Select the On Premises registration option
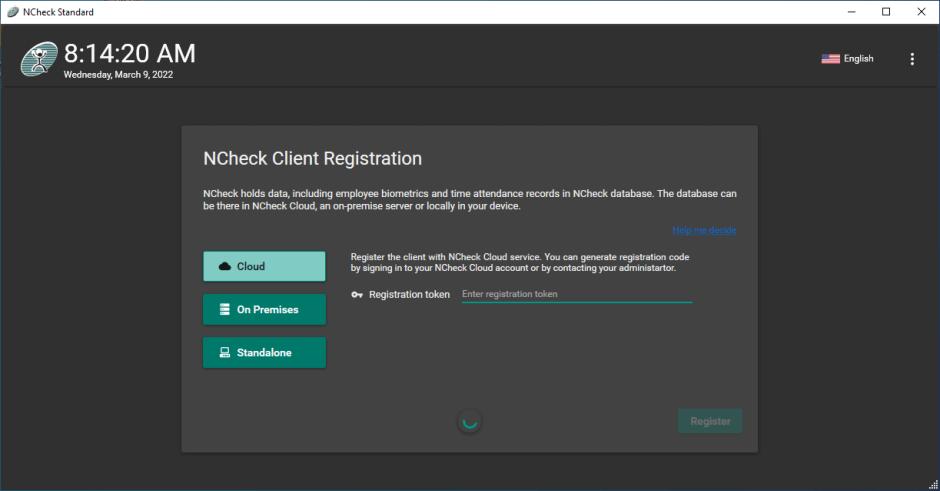The image size is (940, 491). pos(264,309)
